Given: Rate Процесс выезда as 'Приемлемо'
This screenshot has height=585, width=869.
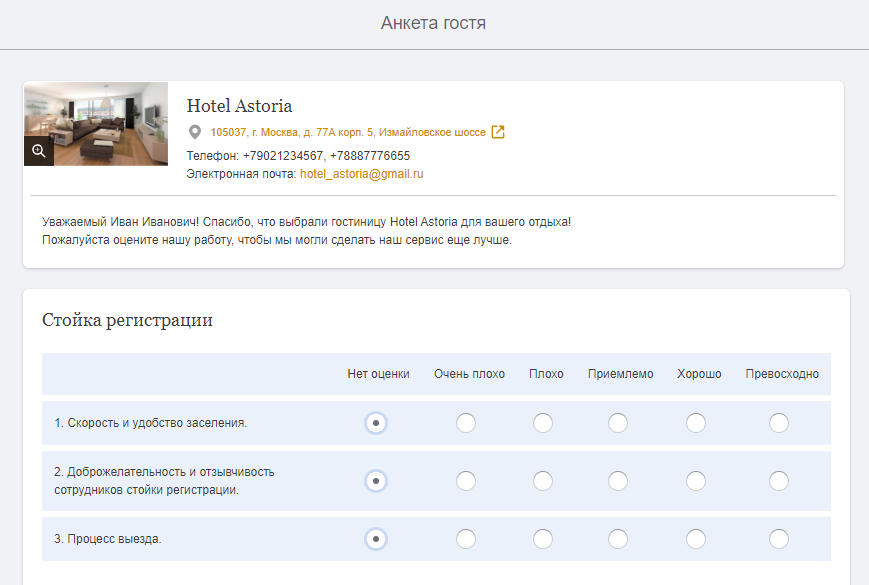Looking at the screenshot, I should click(617, 539).
